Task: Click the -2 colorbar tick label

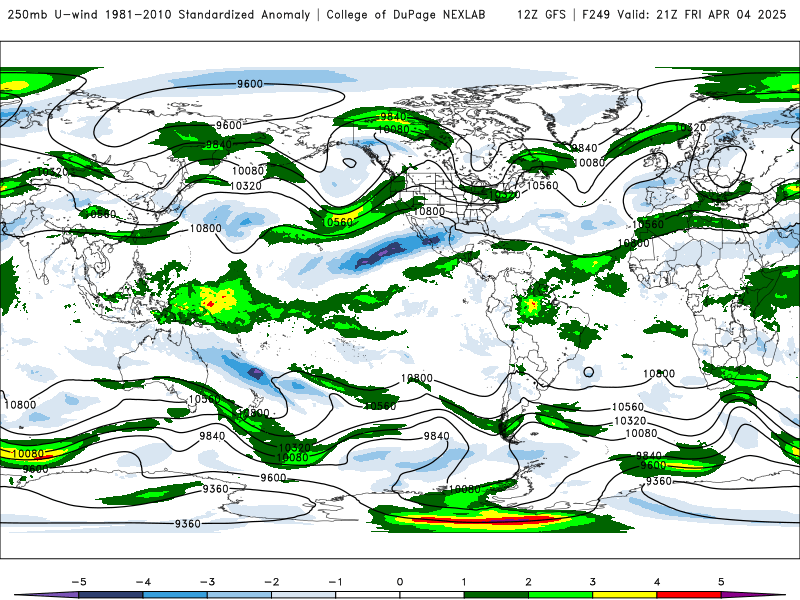Action: [271, 582]
